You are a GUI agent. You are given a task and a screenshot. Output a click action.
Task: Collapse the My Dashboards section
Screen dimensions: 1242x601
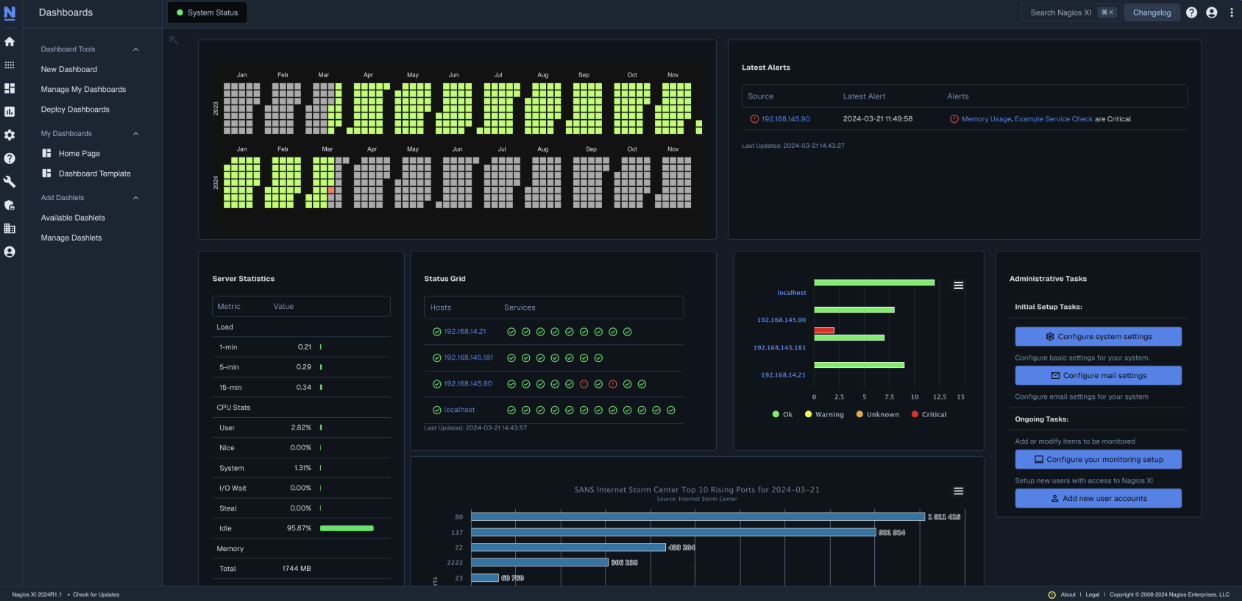point(136,133)
